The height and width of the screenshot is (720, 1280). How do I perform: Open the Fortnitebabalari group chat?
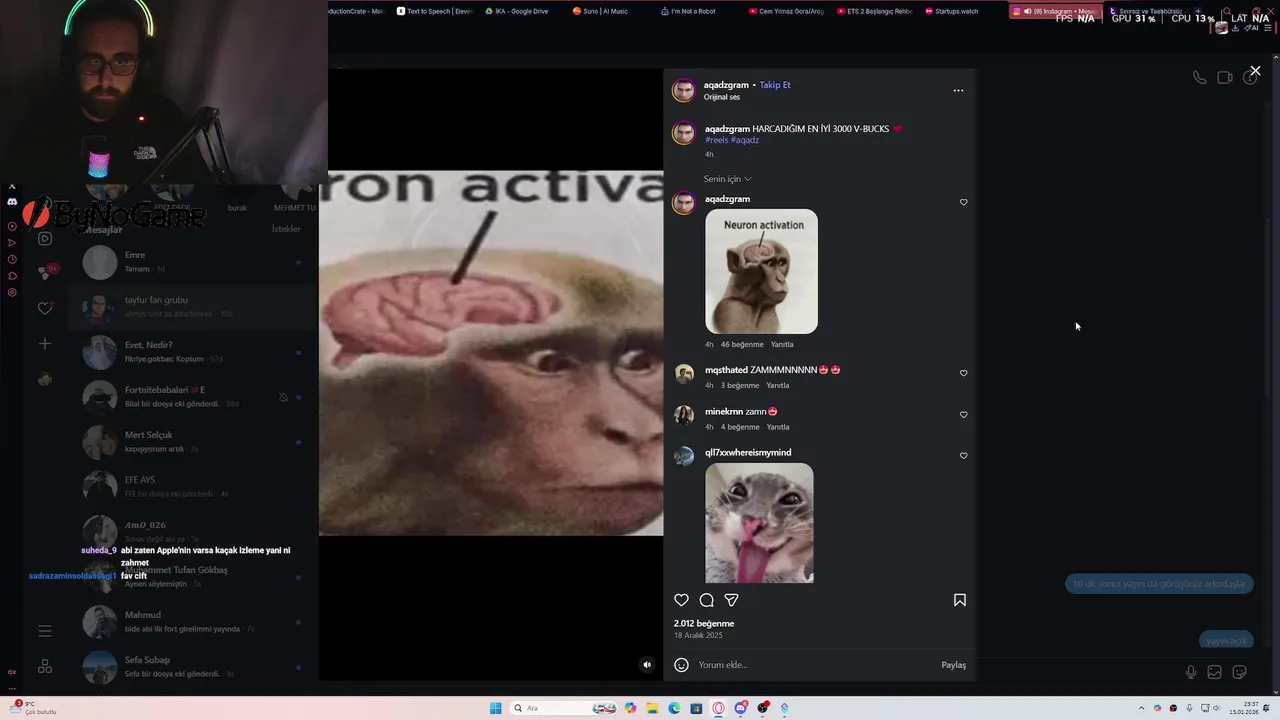[193, 397]
